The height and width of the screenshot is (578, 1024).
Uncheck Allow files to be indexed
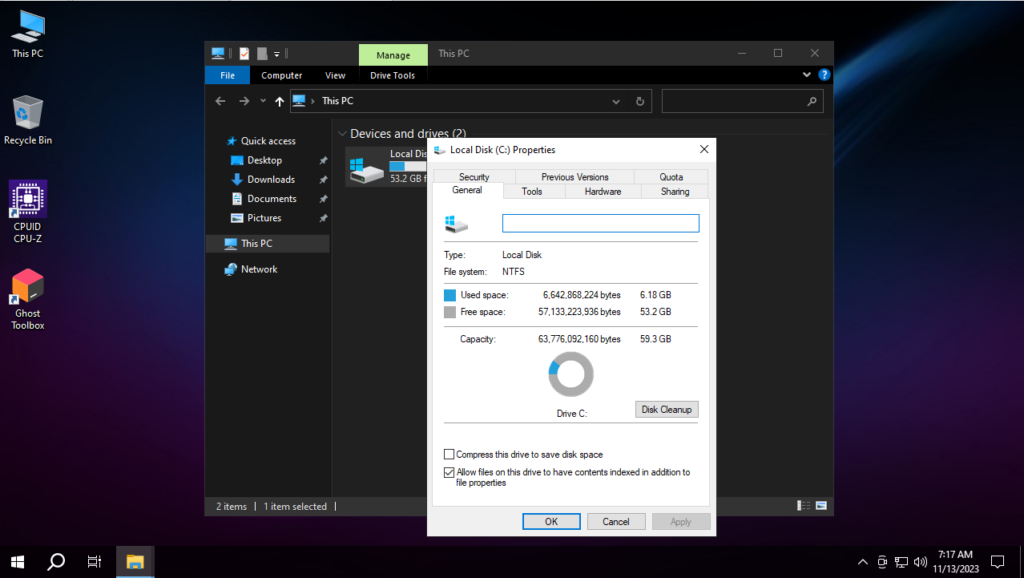[449, 472]
